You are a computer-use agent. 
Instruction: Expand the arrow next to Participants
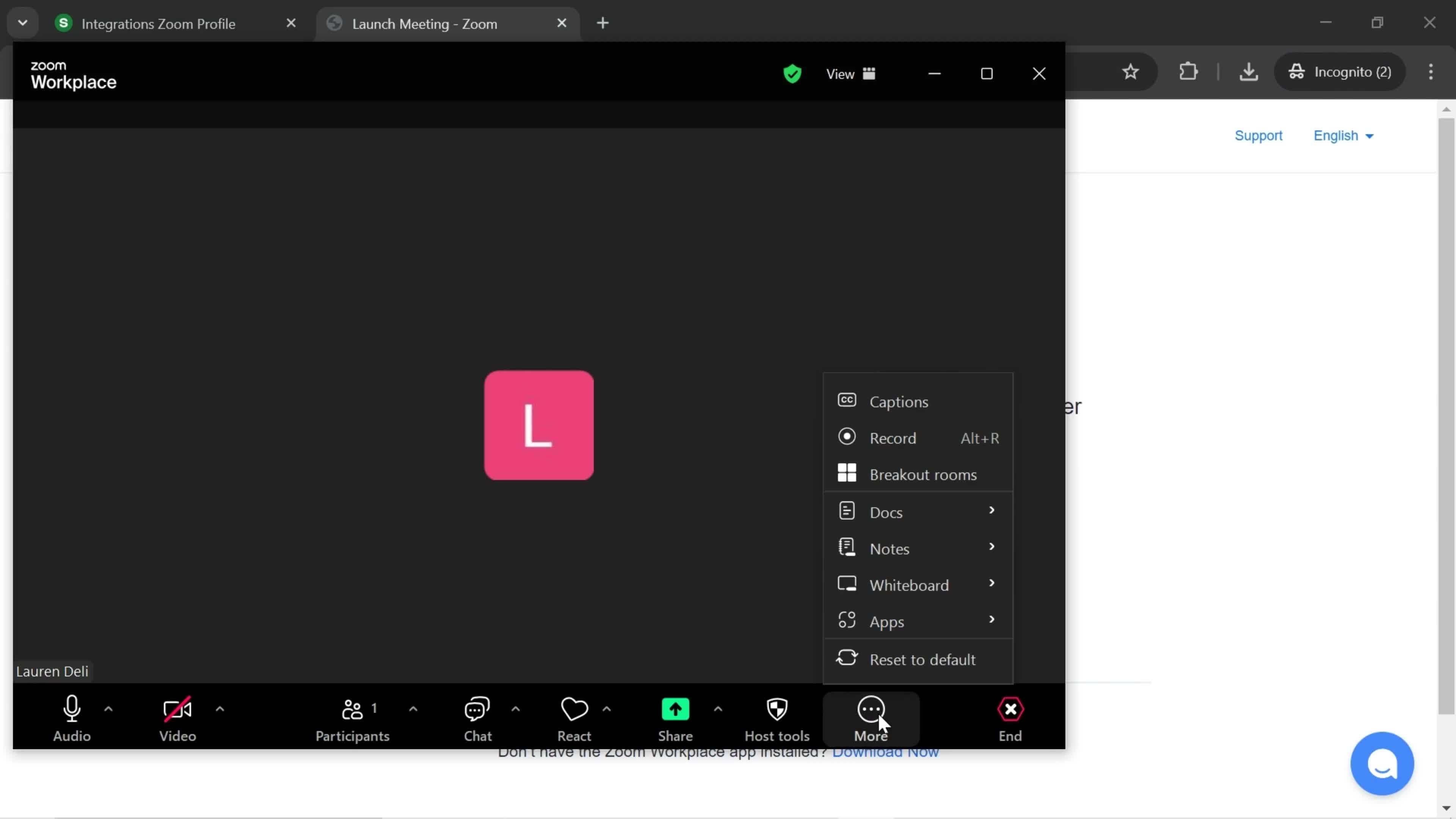pos(413,709)
